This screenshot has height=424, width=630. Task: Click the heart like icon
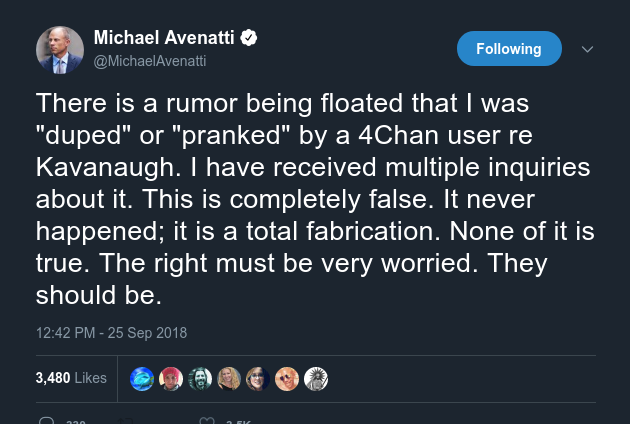tap(207, 420)
